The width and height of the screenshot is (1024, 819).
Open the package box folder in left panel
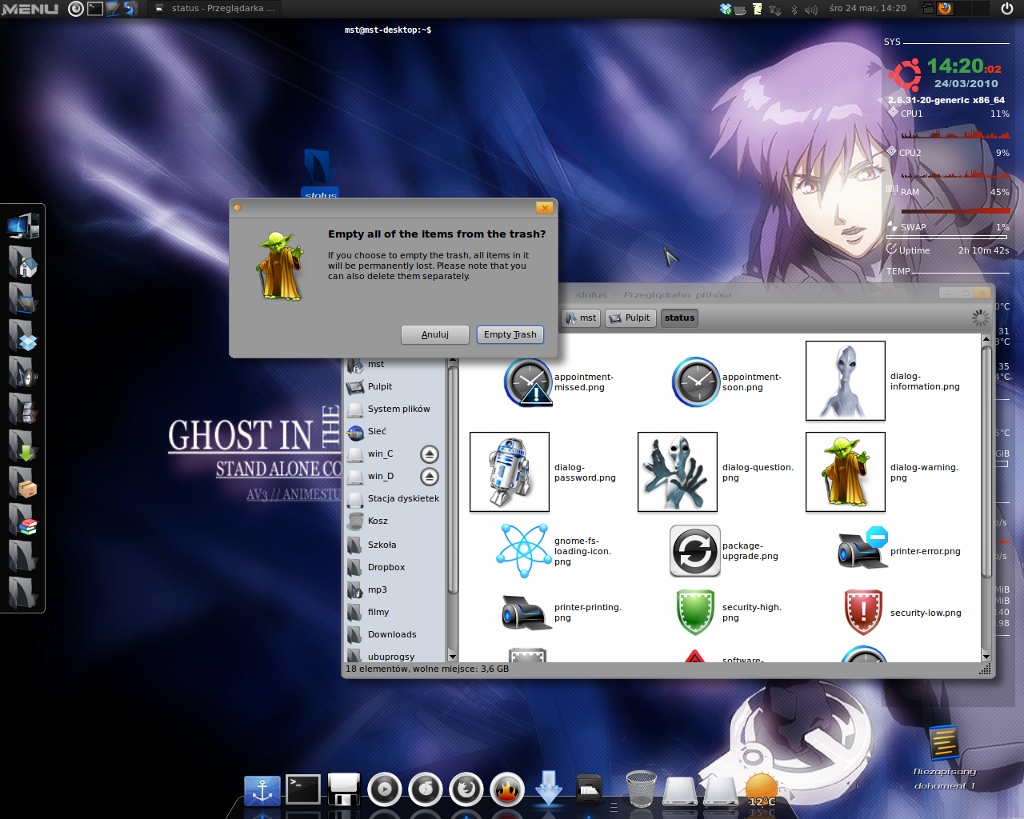pyautogui.click(x=24, y=483)
